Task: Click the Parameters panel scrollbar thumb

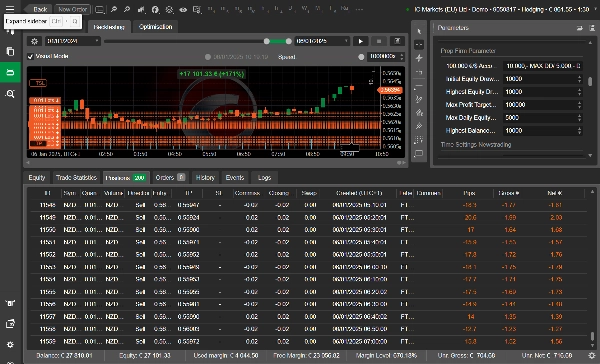Action: pyautogui.click(x=590, y=82)
